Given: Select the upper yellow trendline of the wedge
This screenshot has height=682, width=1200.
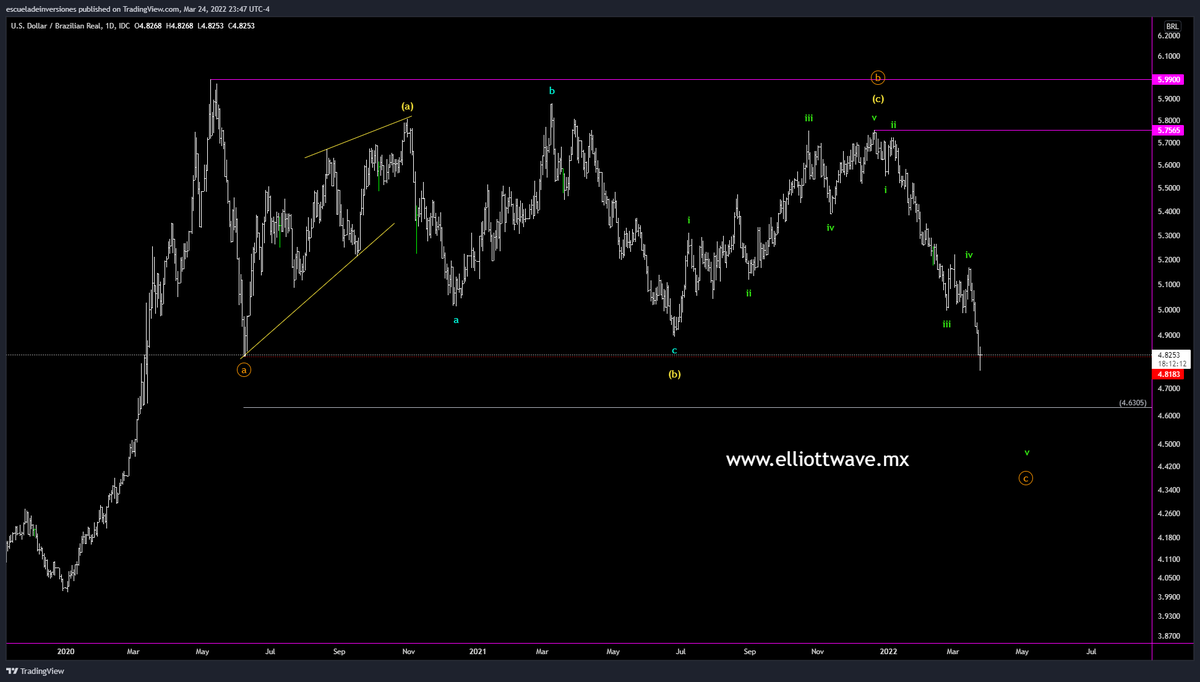Looking at the screenshot, I should coord(357,137).
